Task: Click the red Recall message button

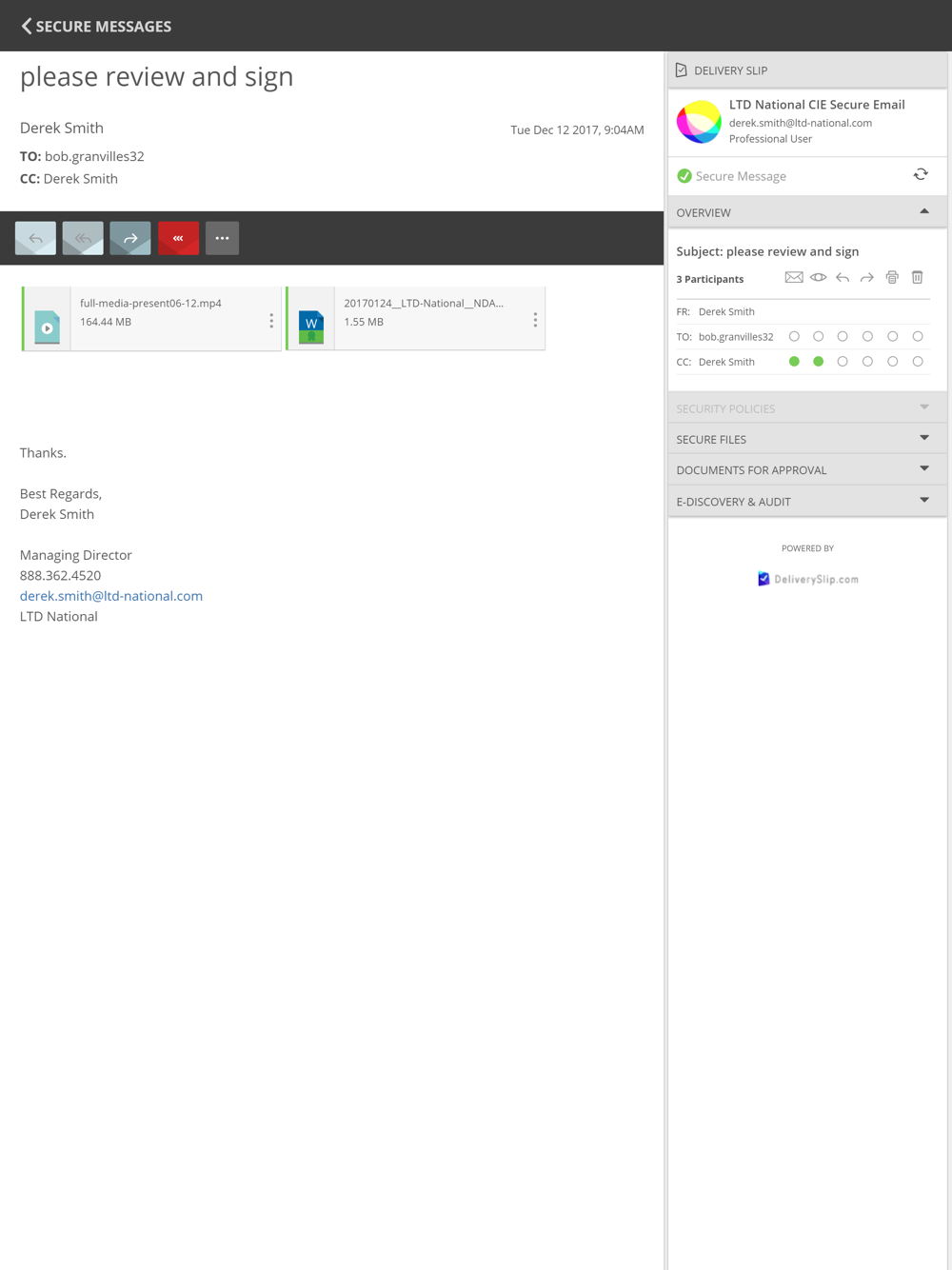Action: [x=178, y=238]
